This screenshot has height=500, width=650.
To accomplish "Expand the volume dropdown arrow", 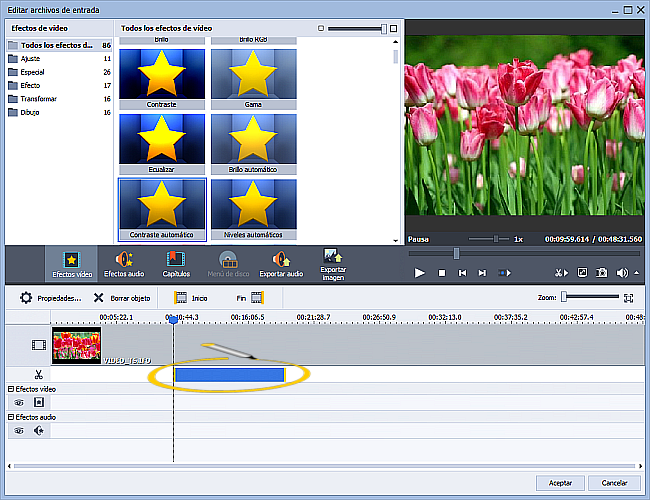I will (x=636, y=272).
